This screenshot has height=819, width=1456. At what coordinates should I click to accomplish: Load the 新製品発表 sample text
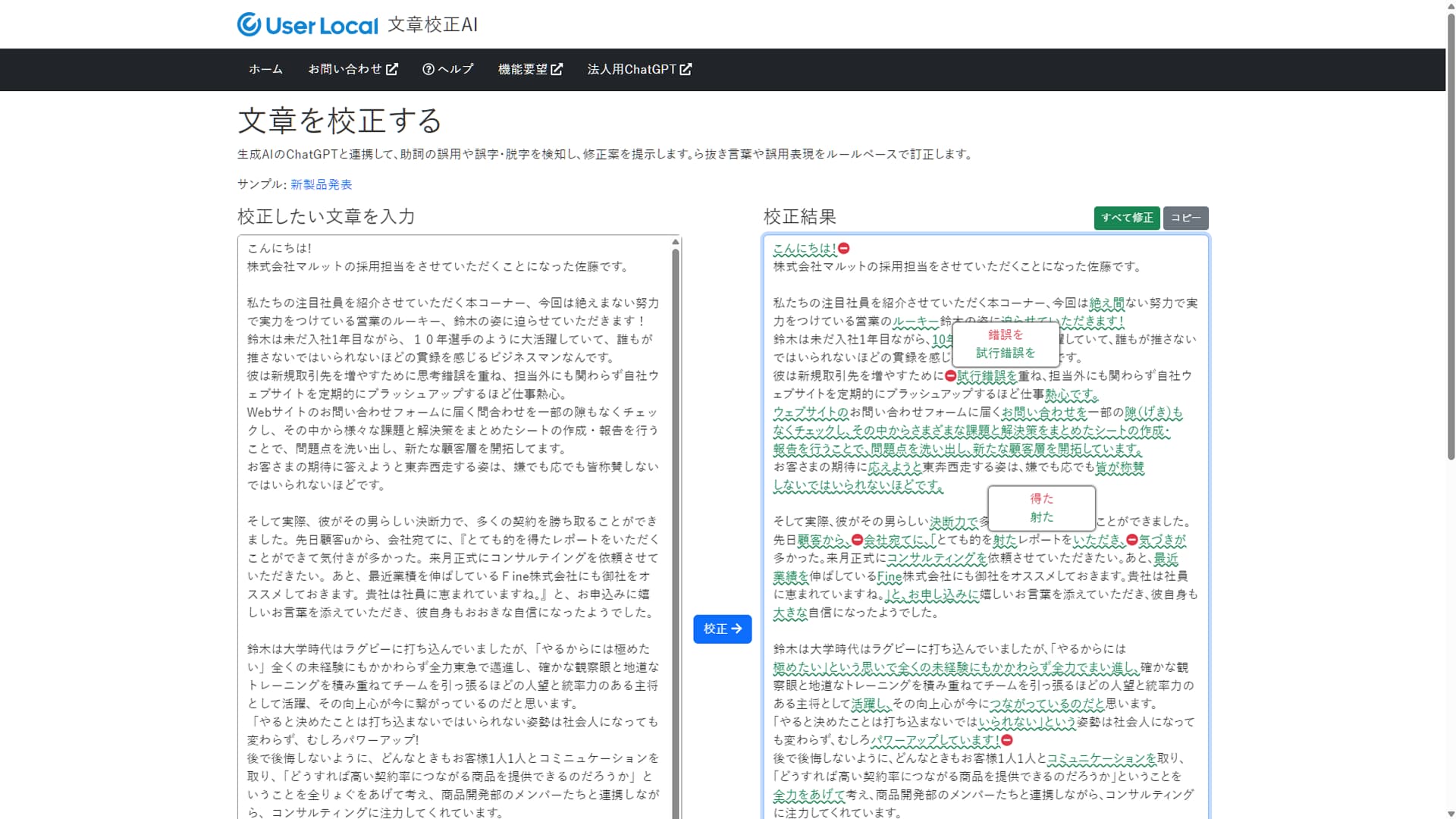[x=322, y=184]
